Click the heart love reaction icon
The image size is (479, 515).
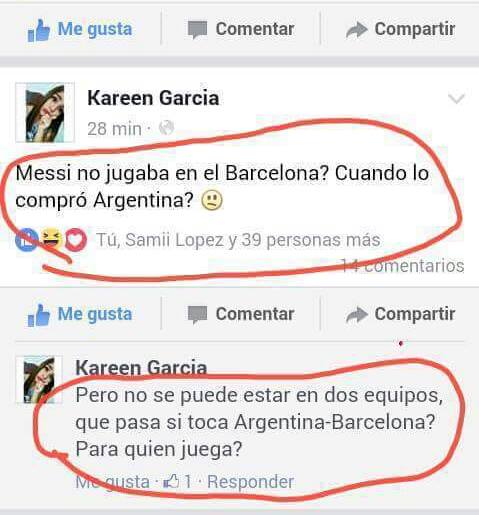point(76,240)
